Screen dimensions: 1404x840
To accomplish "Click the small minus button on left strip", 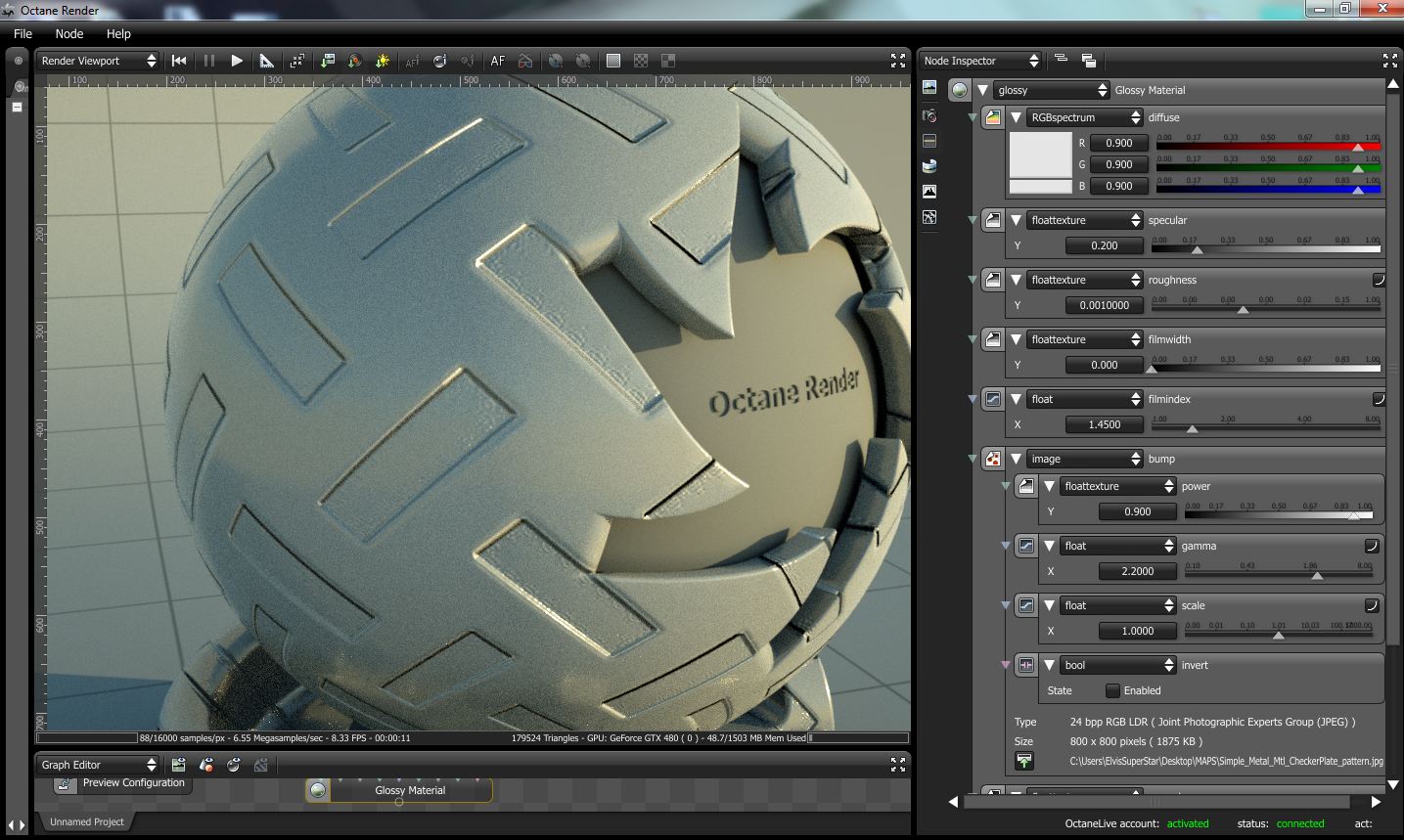I will pos(17,107).
